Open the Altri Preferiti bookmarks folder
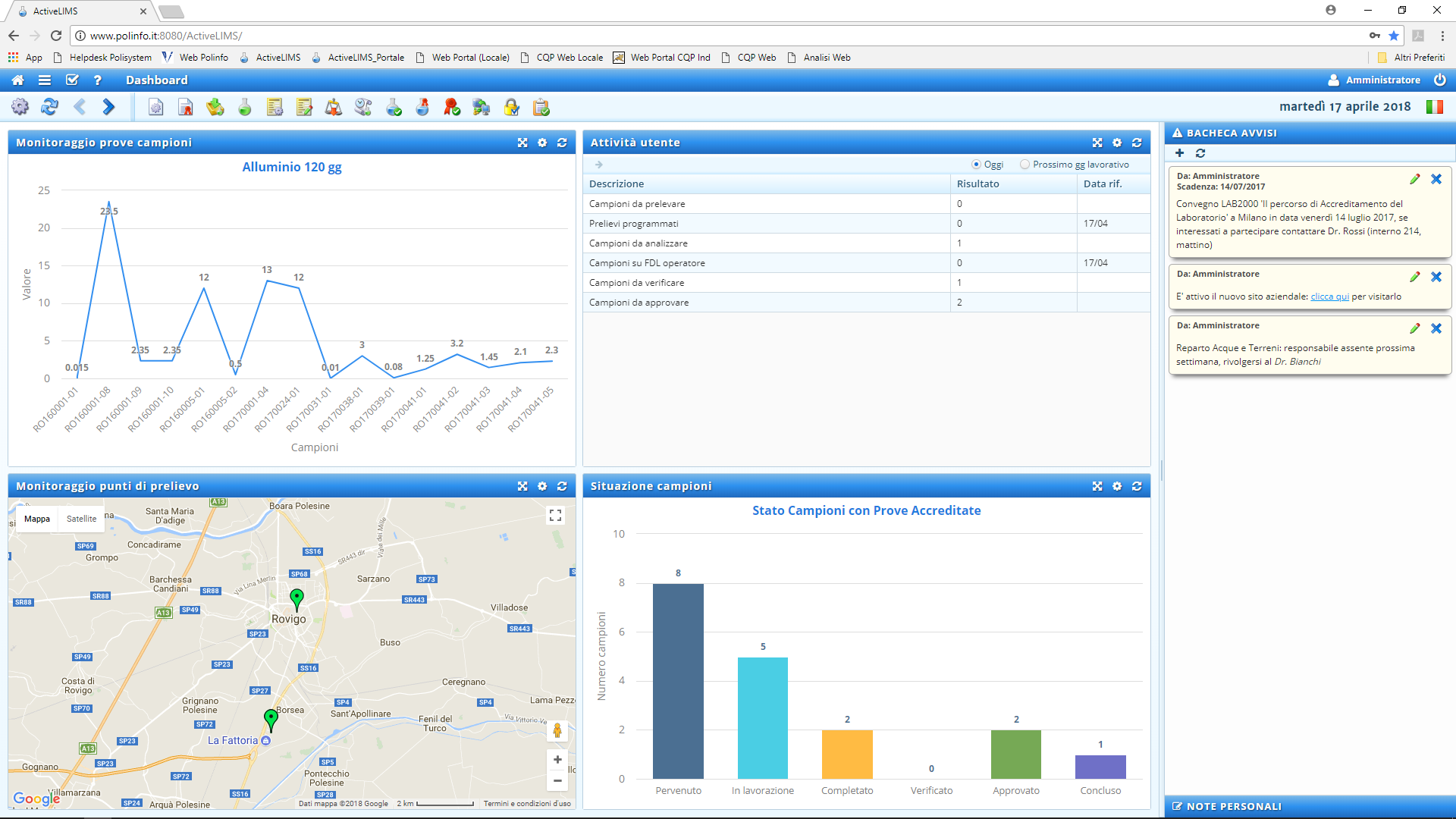 click(x=1411, y=58)
